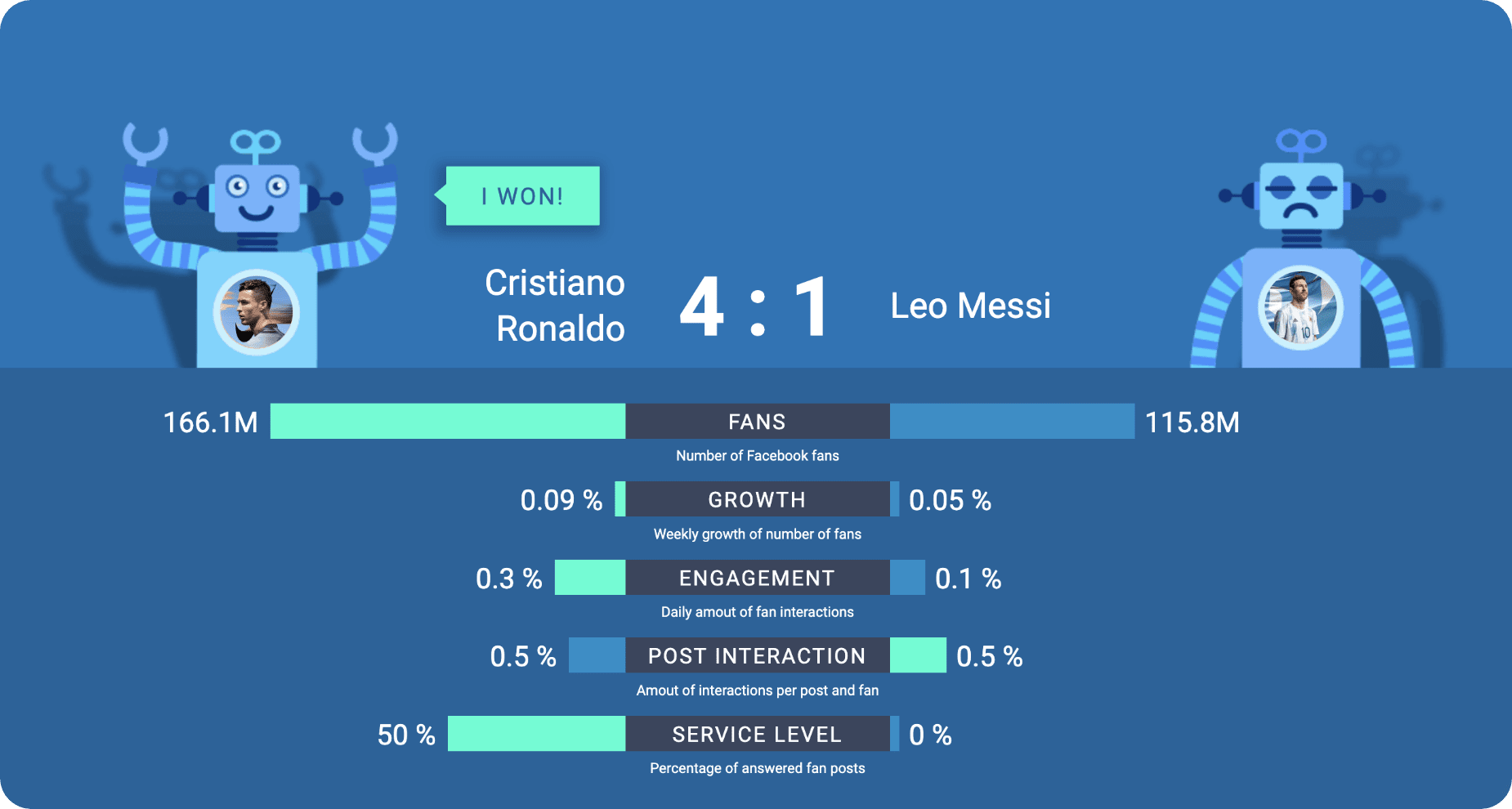Select the POST INTERACTION metric label

coord(757,655)
